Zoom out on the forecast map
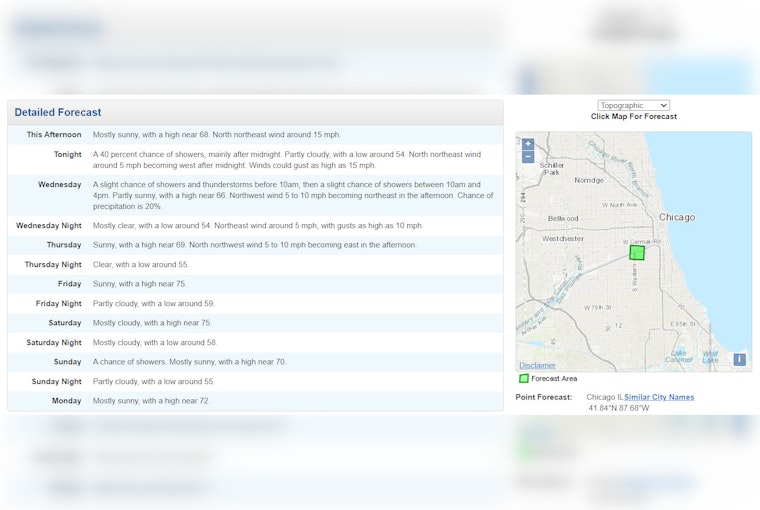760x510 pixels. point(528,157)
